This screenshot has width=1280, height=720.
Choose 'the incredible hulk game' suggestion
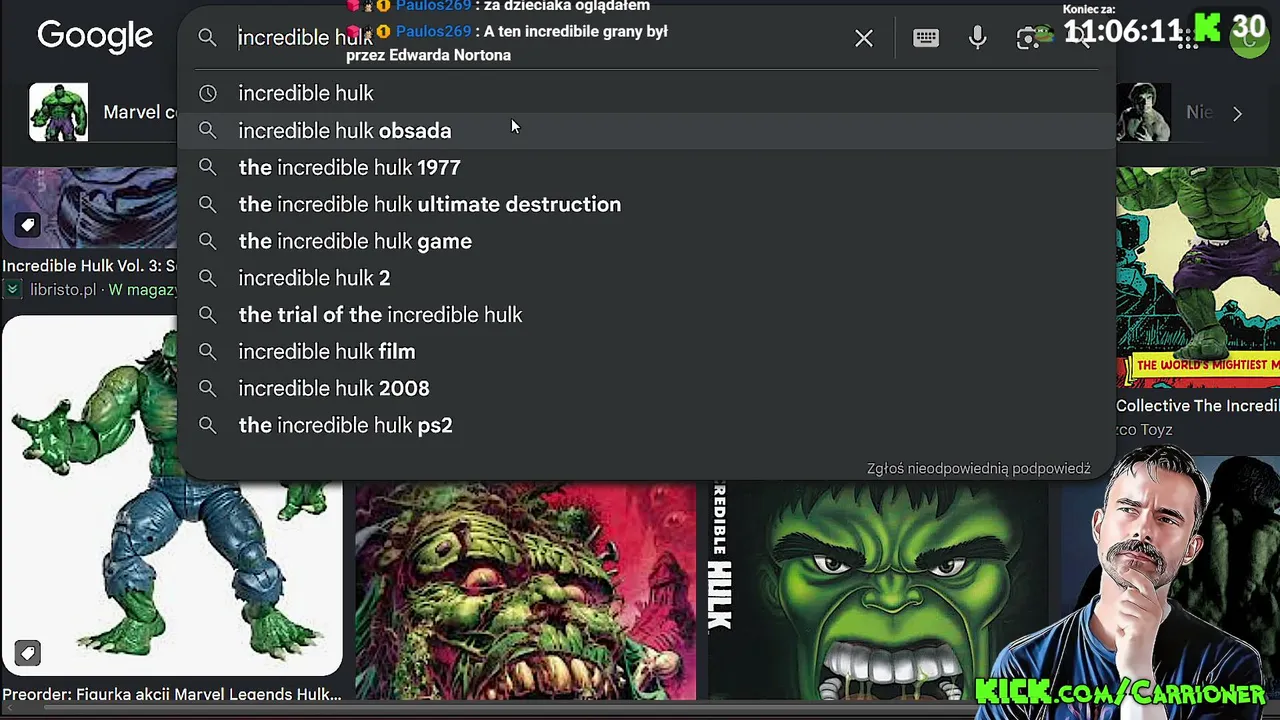(x=646, y=241)
